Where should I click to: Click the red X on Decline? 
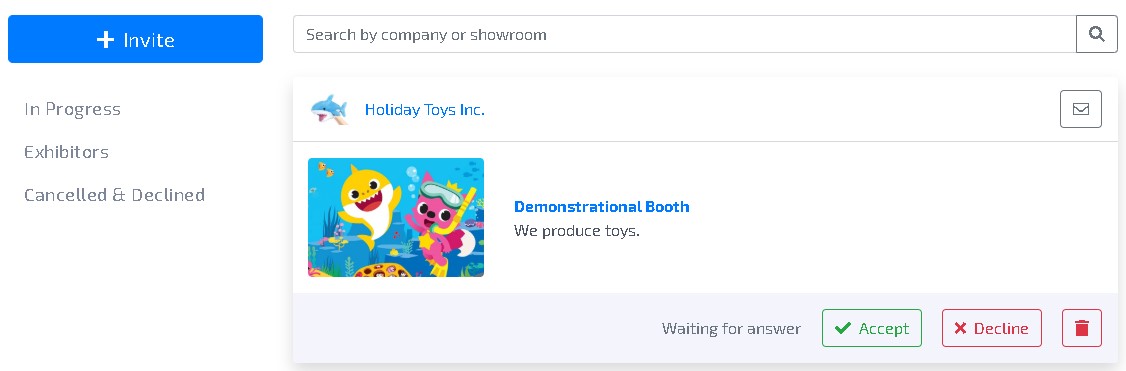(960, 329)
